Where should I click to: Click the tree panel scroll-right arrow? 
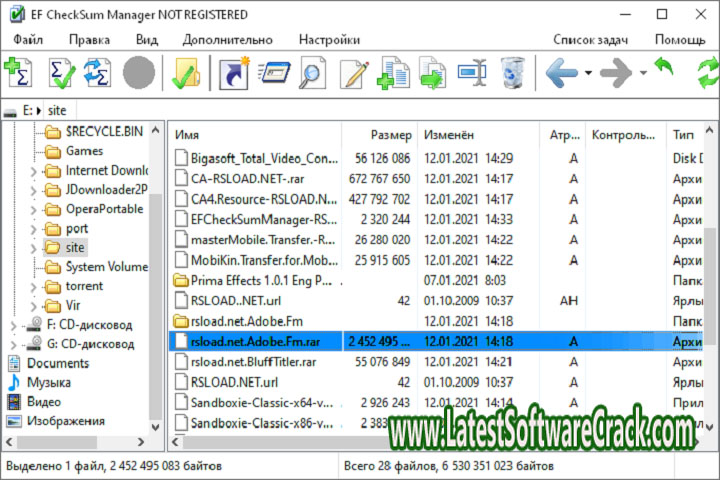(141, 442)
